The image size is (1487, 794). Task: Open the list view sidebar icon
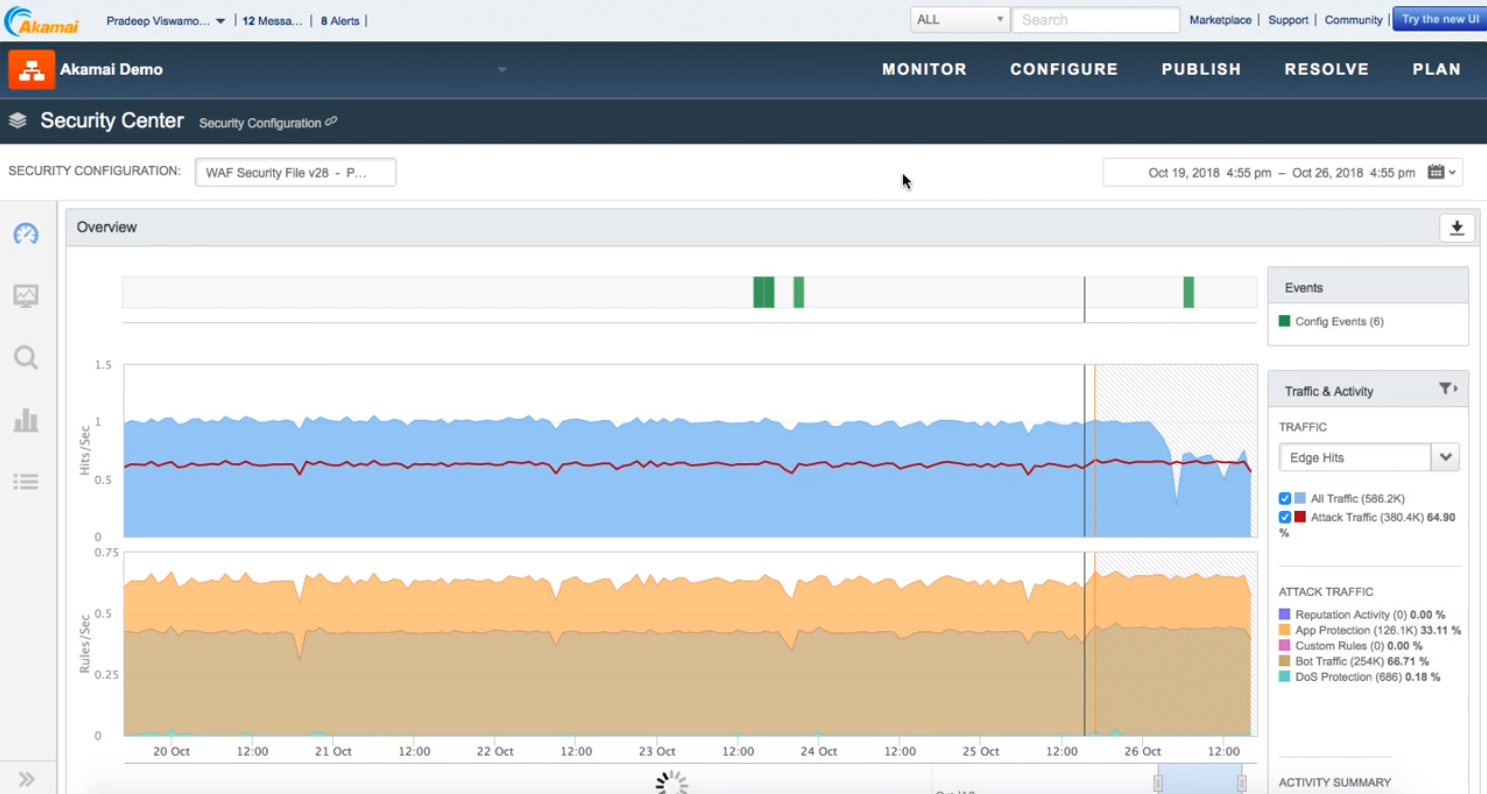tap(26, 483)
